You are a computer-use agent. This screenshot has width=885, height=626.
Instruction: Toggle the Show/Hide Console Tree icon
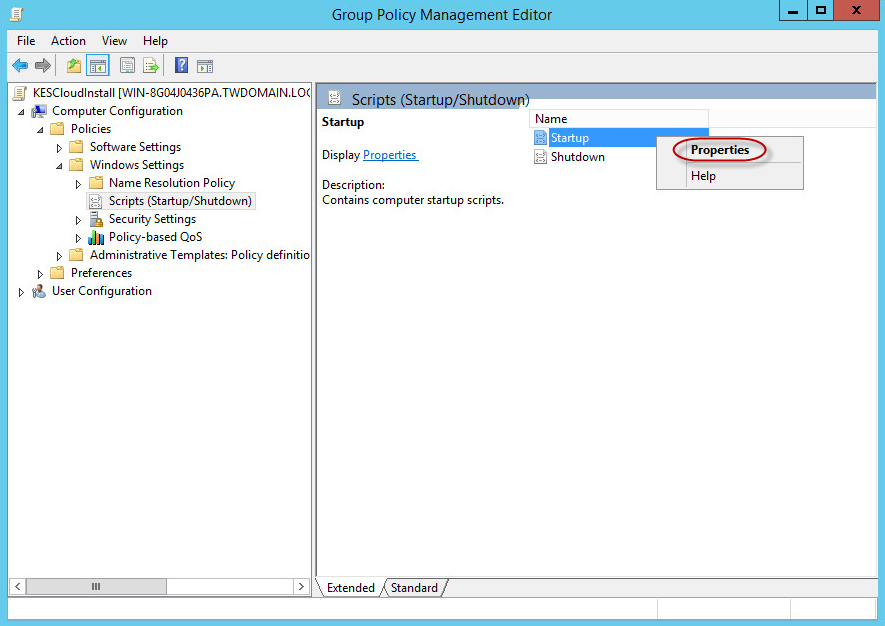(x=96, y=65)
